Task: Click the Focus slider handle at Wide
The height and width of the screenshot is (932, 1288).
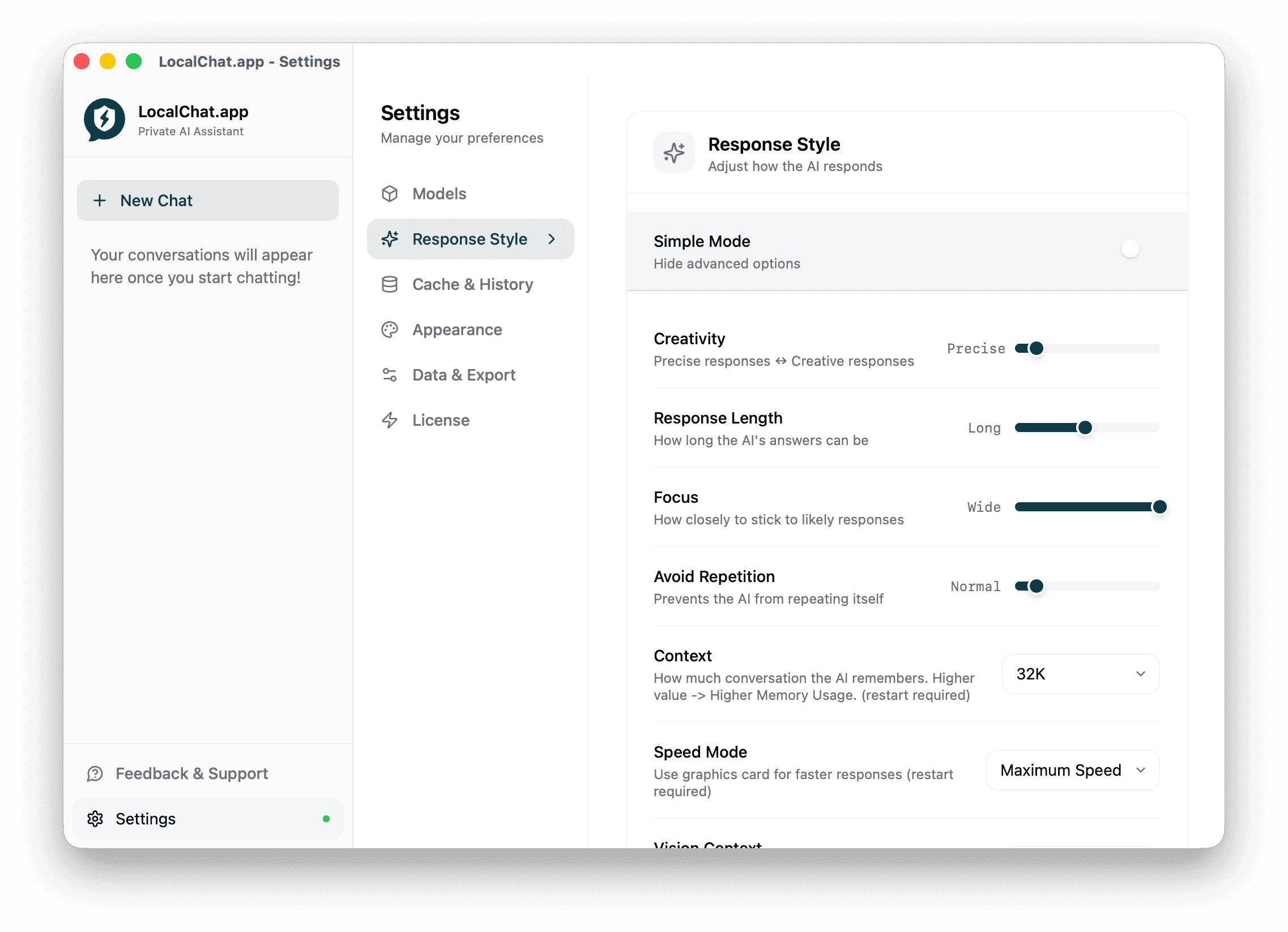Action: [x=1159, y=507]
